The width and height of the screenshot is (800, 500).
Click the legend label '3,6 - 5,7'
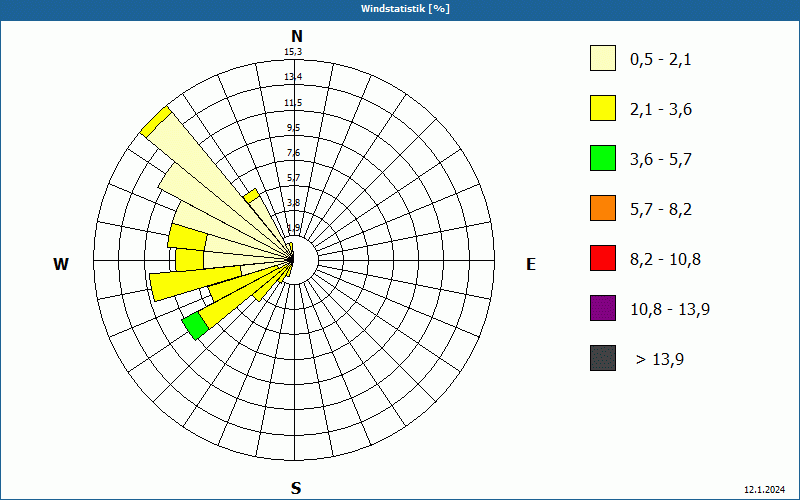tap(661, 160)
